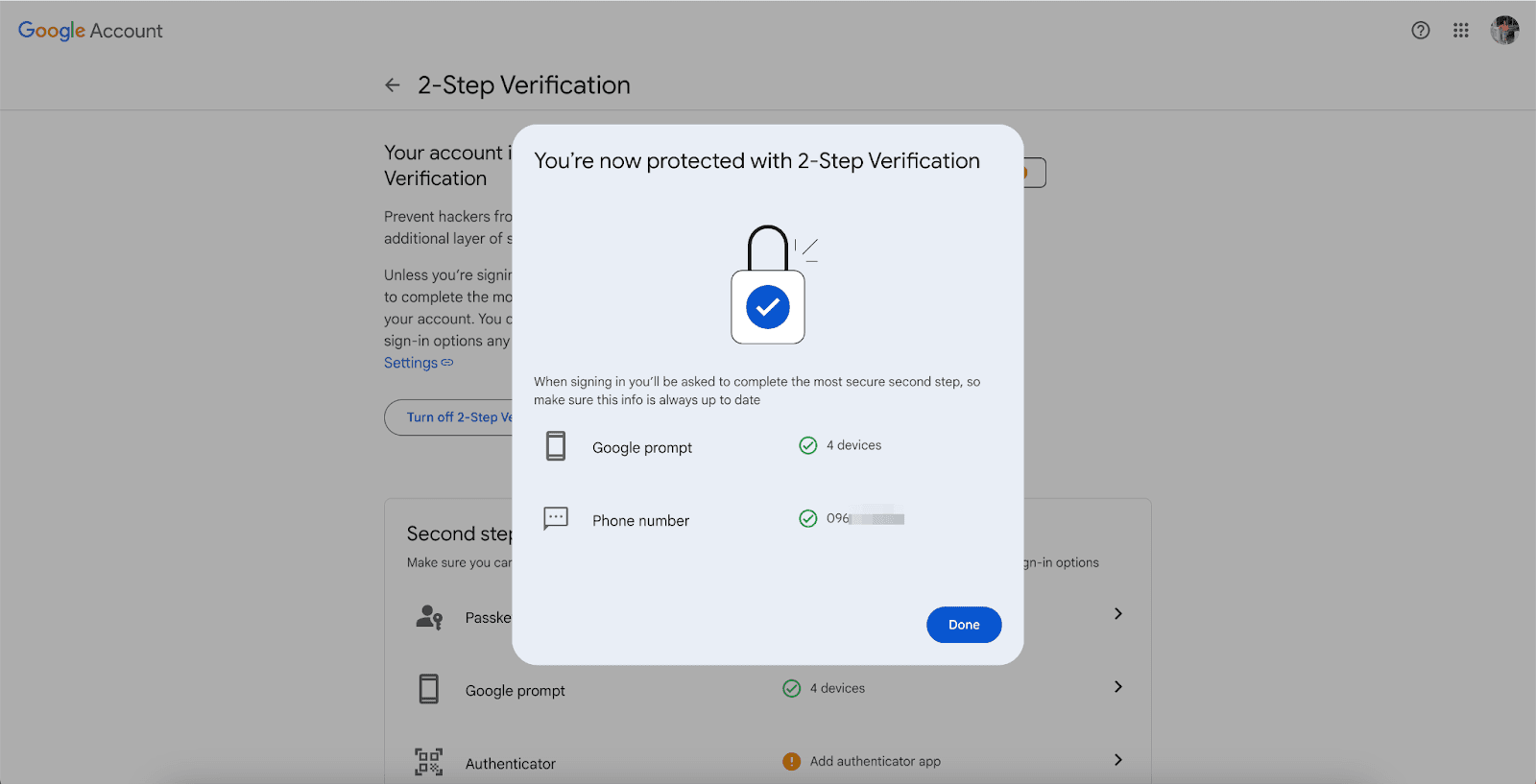1536x784 pixels.
Task: Click Turn off 2-Step Verification button
Action: click(451, 417)
